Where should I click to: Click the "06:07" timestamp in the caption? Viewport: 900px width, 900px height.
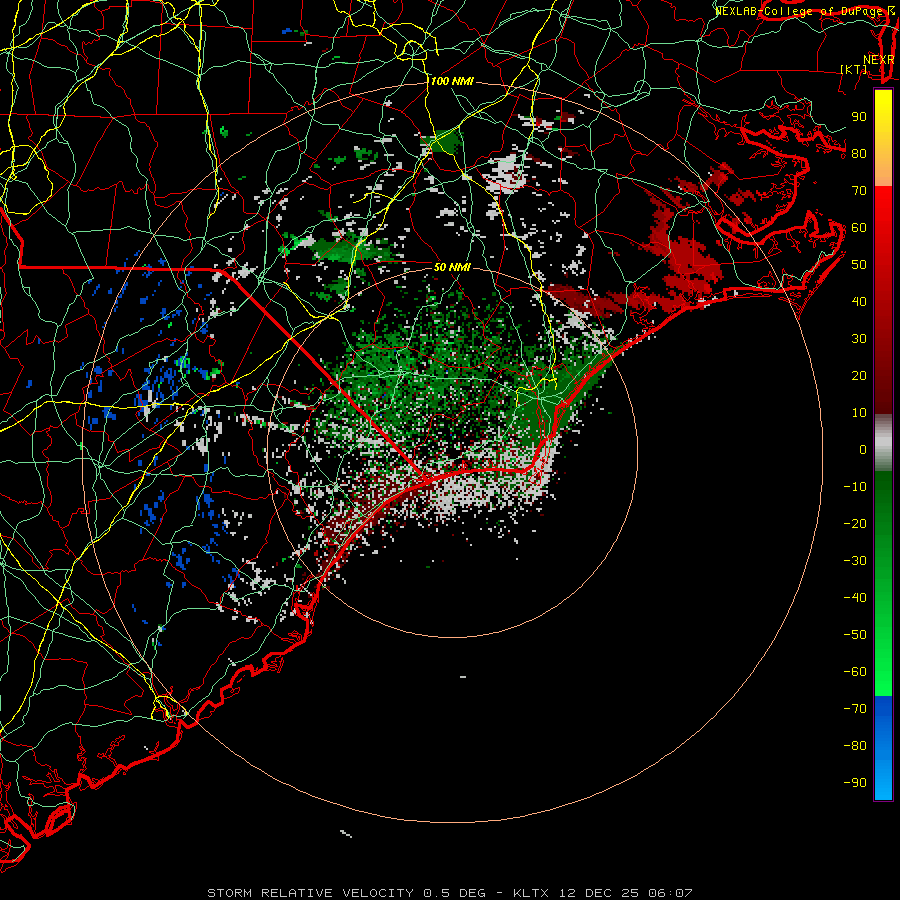click(670, 893)
